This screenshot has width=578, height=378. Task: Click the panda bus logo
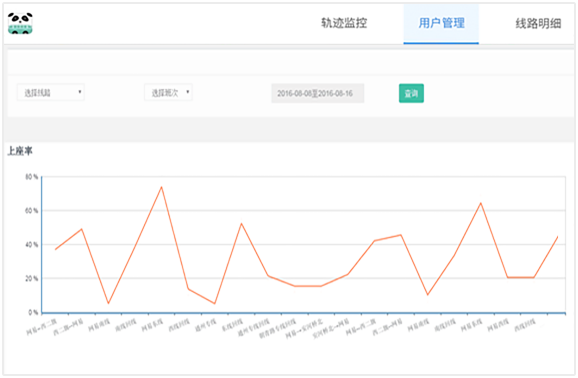(20, 24)
